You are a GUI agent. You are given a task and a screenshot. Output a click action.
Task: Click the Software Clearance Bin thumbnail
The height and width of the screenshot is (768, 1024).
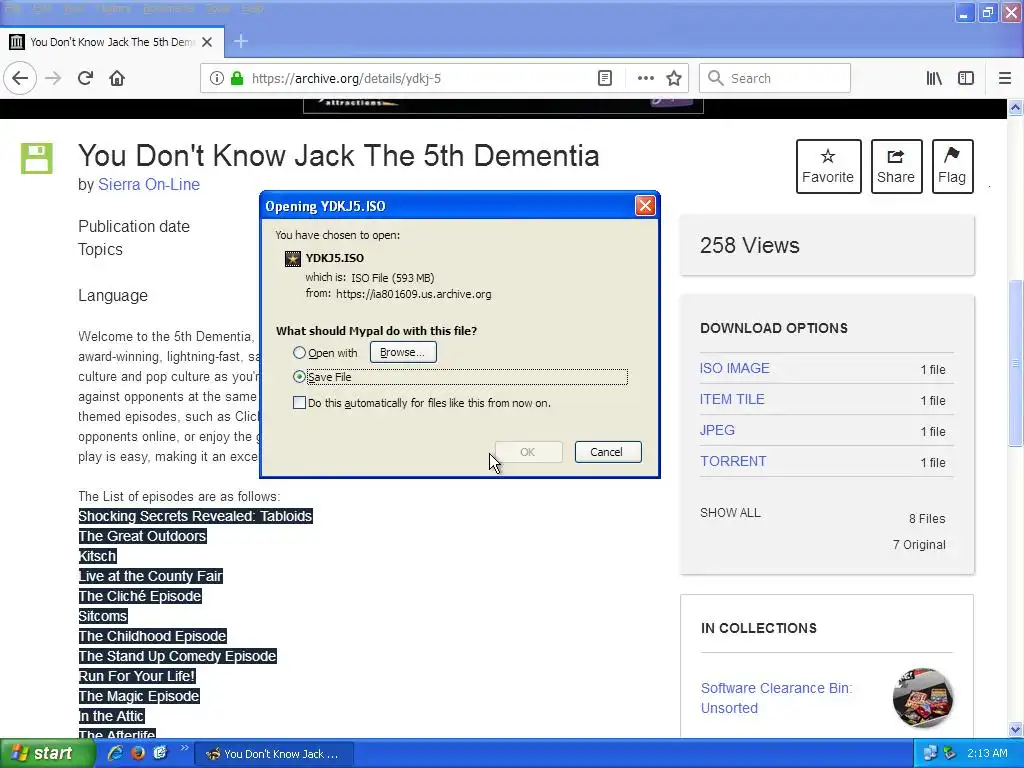pos(923,697)
